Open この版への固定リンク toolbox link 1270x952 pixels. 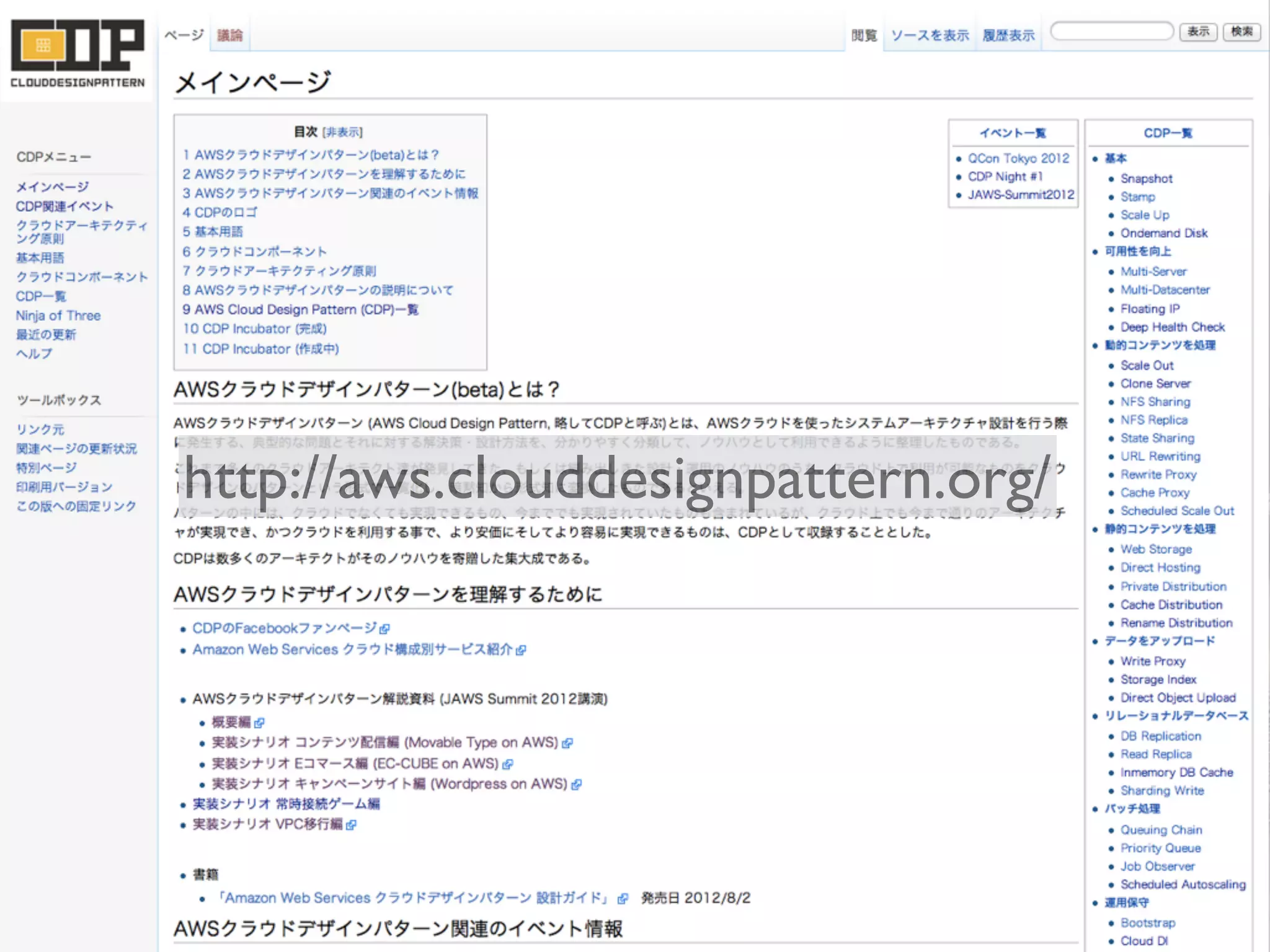(76, 506)
